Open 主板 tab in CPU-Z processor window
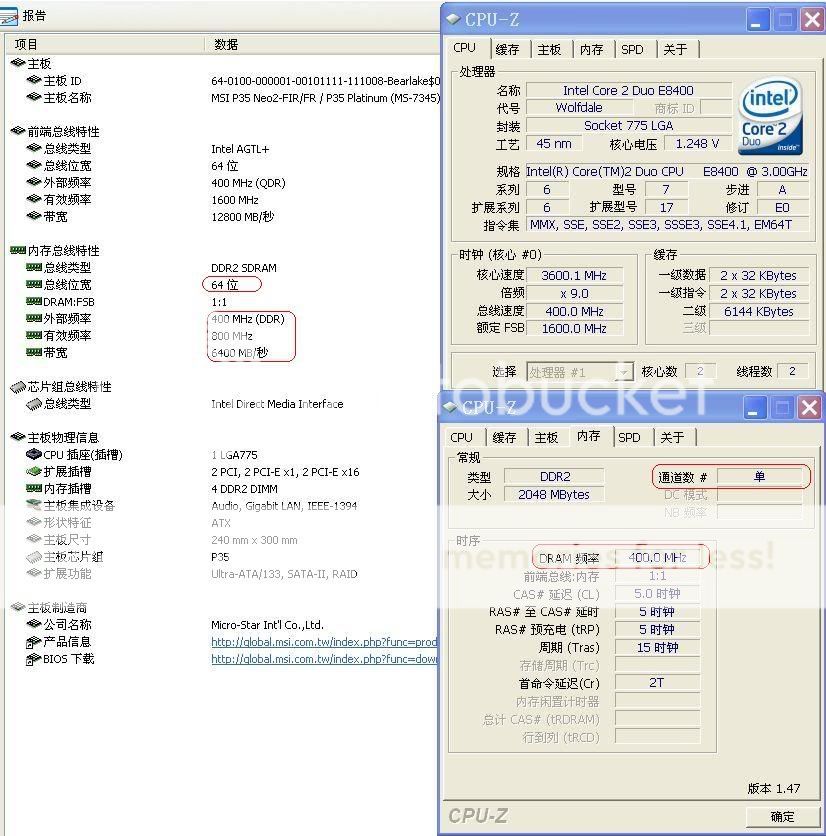This screenshot has width=826, height=836. [x=549, y=50]
